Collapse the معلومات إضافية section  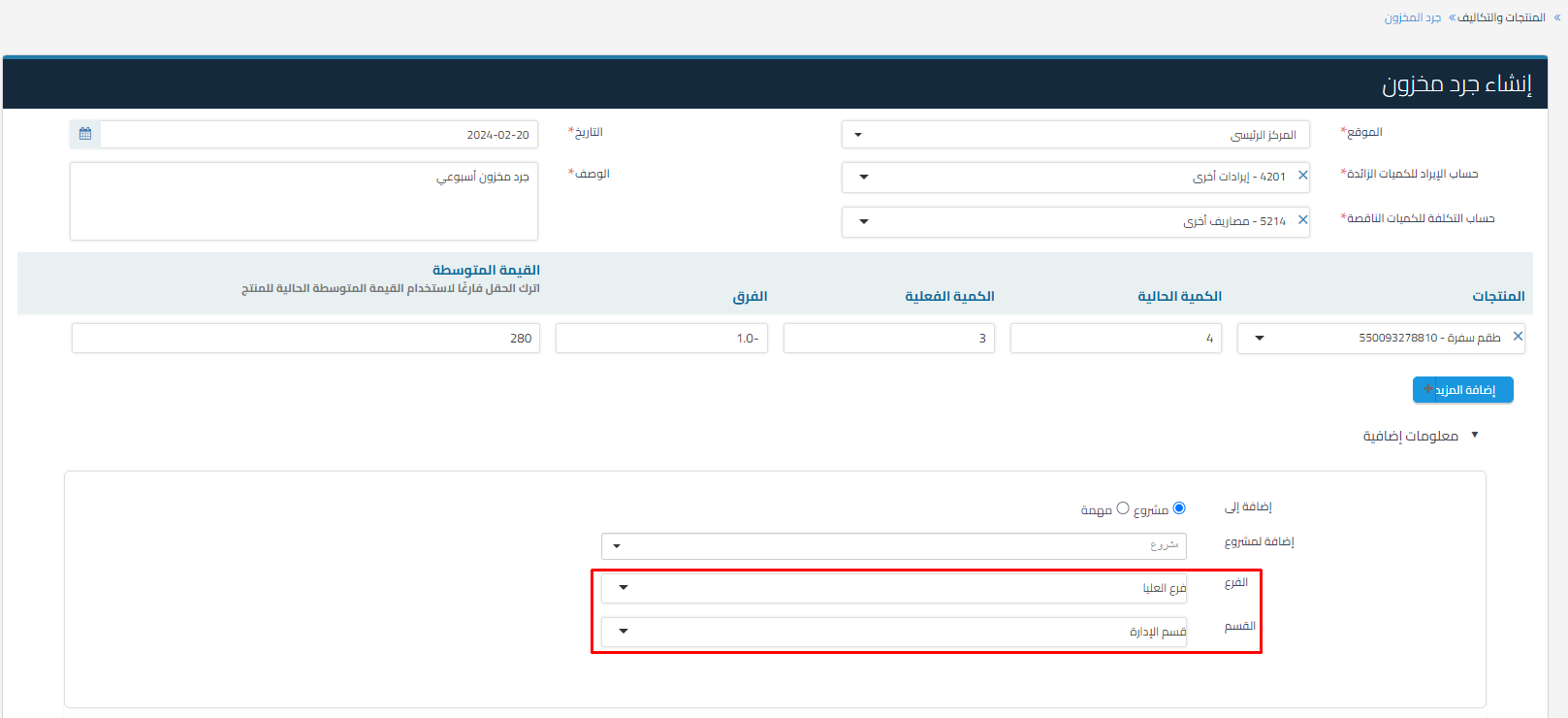coord(1474,435)
